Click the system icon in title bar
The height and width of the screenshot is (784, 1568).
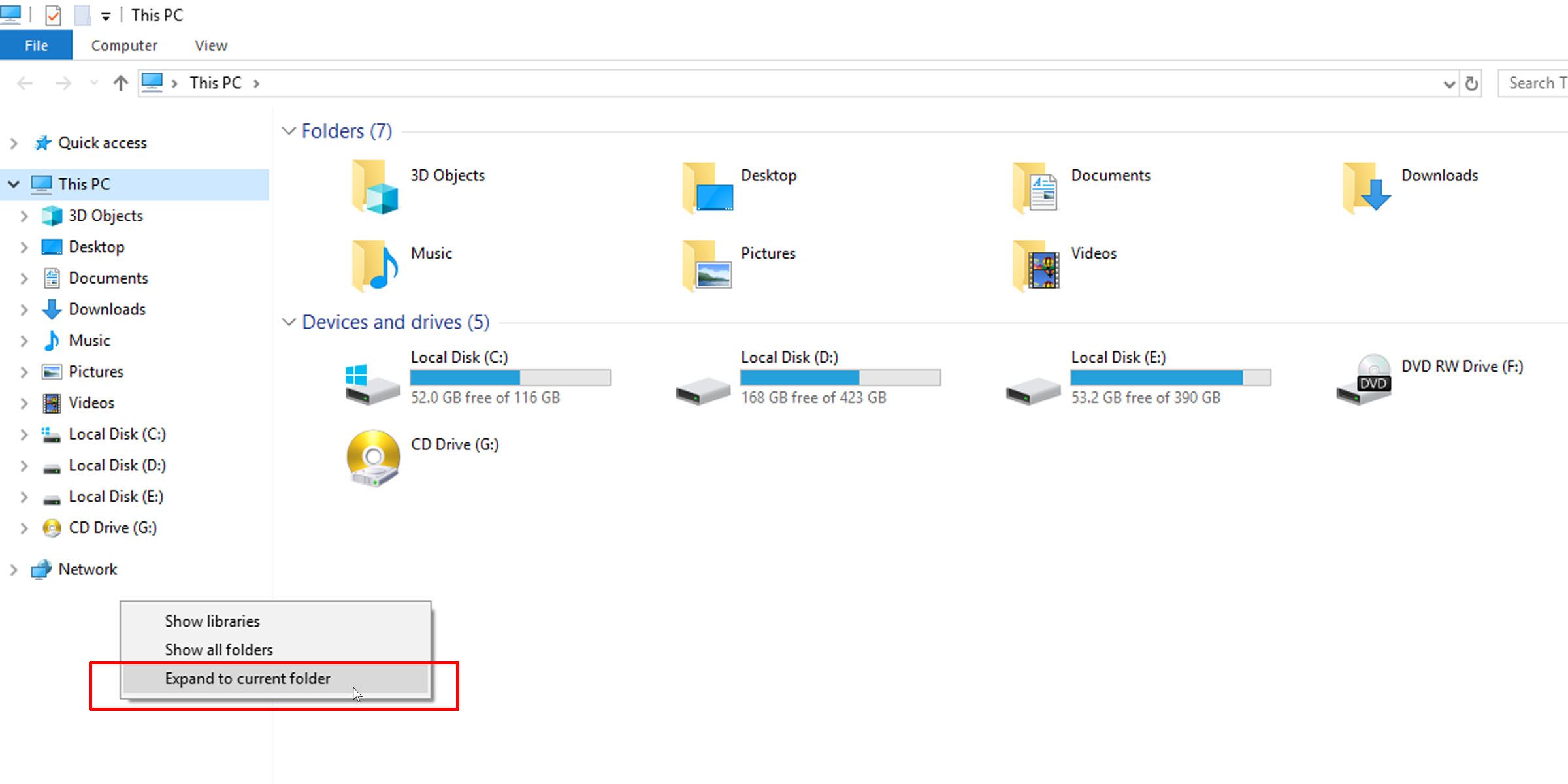click(x=10, y=14)
